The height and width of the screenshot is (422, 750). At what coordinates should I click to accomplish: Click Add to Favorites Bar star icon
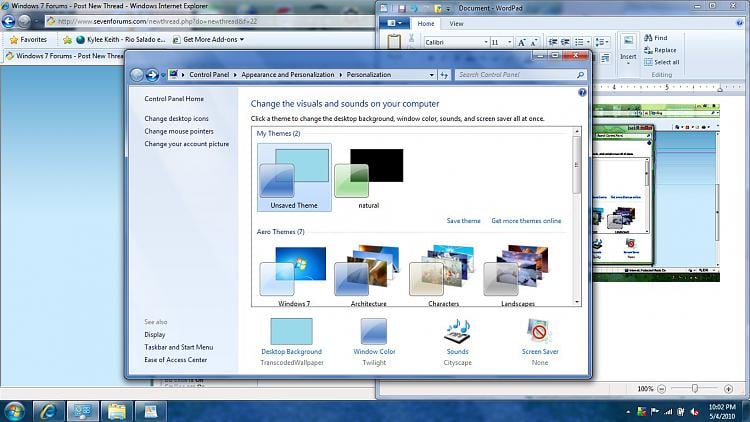click(67, 40)
